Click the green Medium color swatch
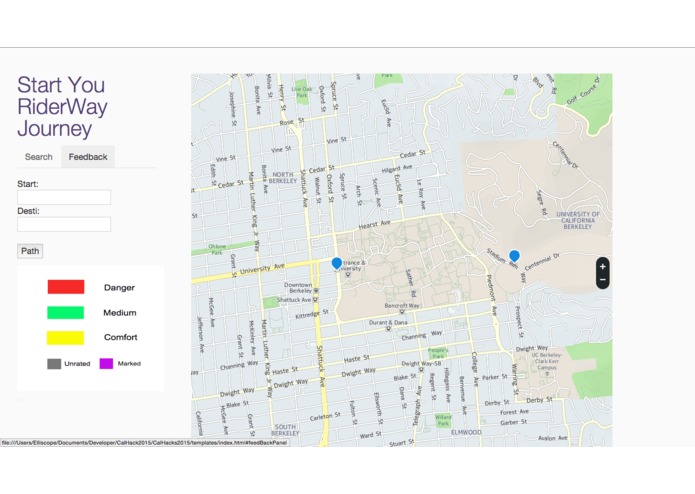The width and height of the screenshot is (695, 494). pyautogui.click(x=65, y=312)
